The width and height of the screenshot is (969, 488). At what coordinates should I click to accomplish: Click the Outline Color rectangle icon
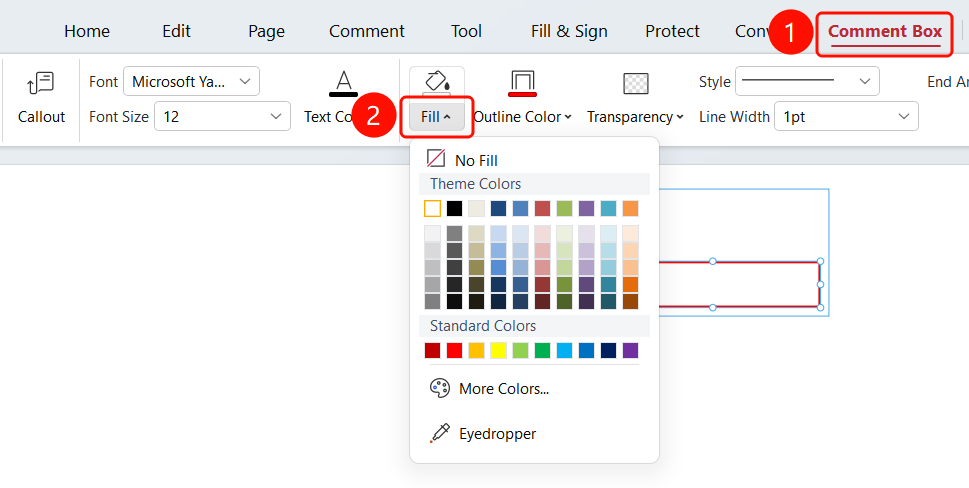(522, 83)
